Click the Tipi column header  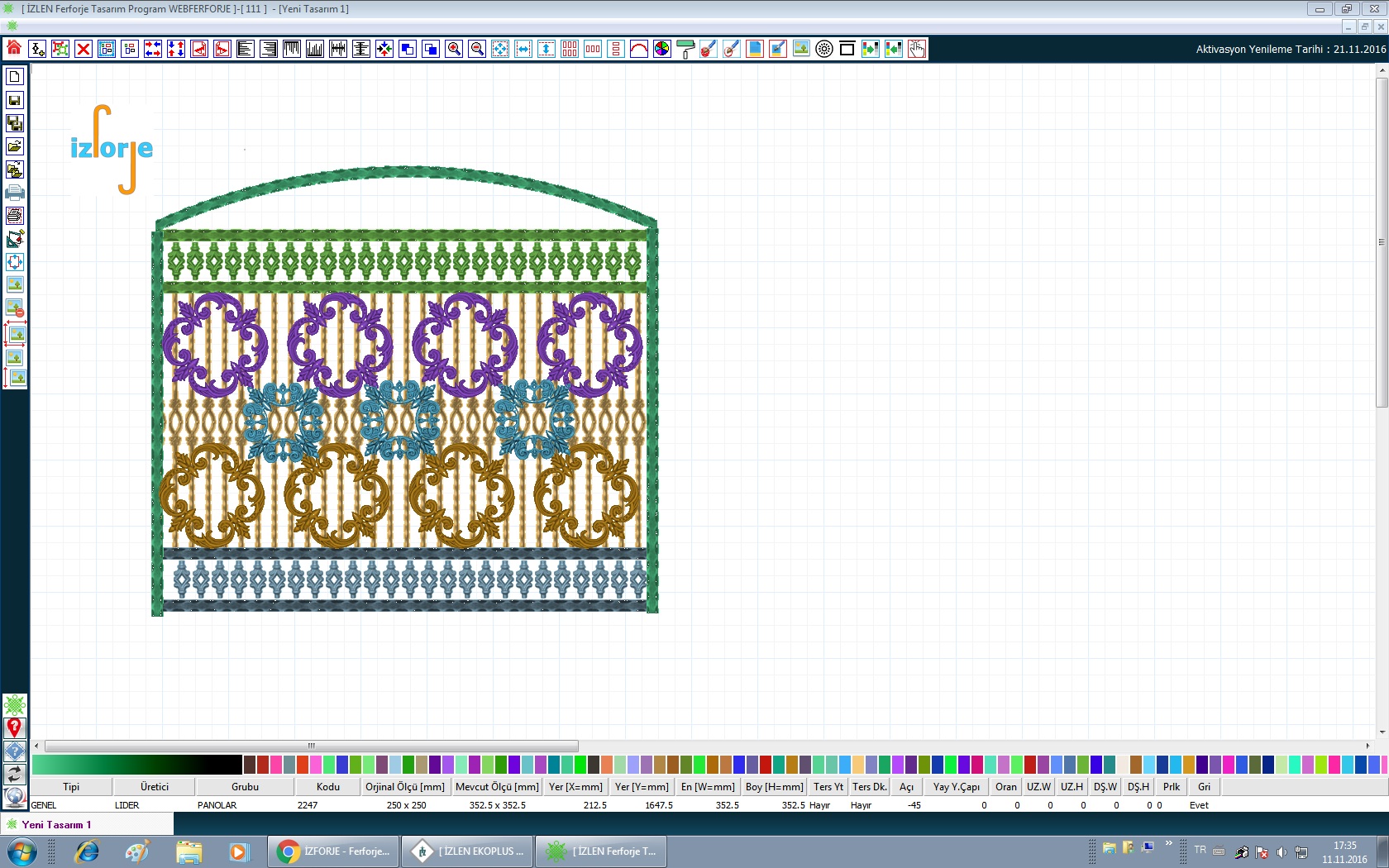[71, 787]
